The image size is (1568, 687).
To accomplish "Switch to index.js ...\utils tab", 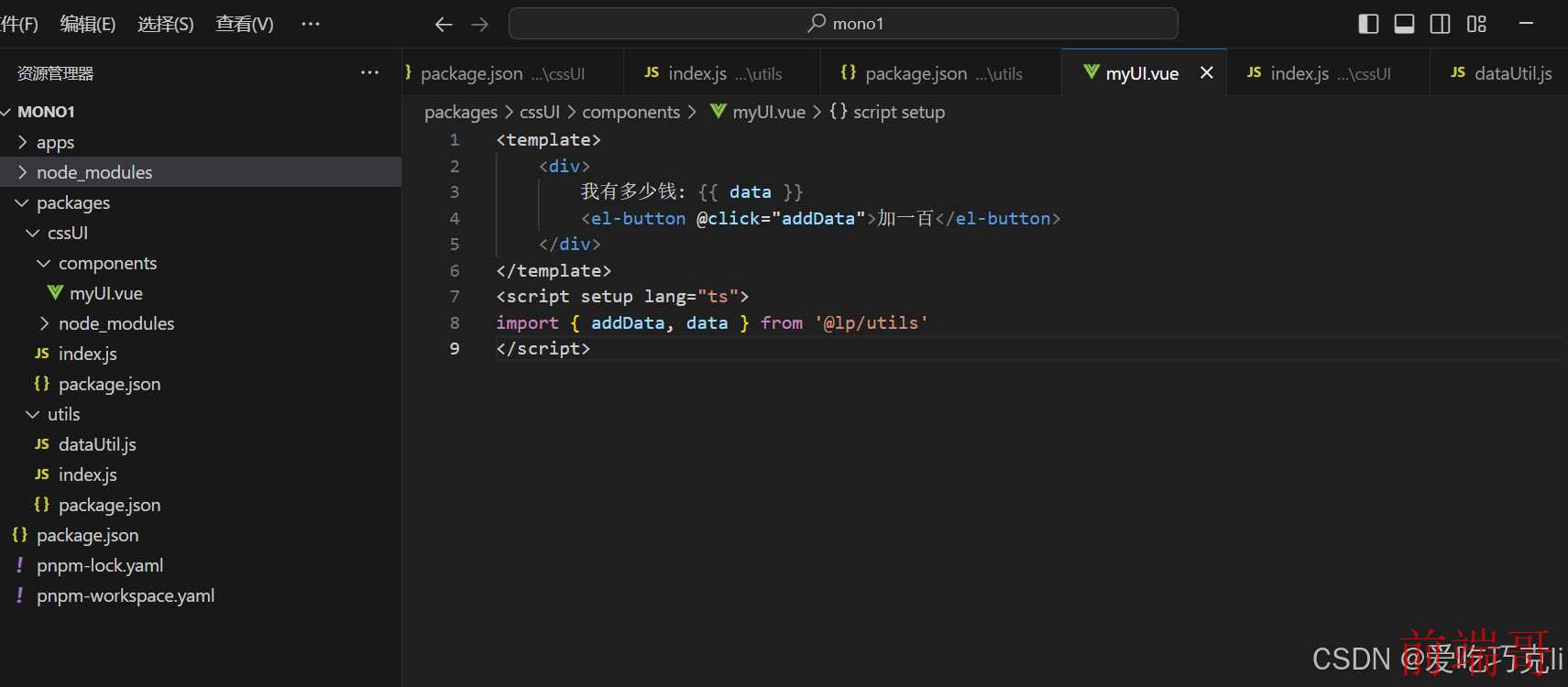I will [722, 73].
